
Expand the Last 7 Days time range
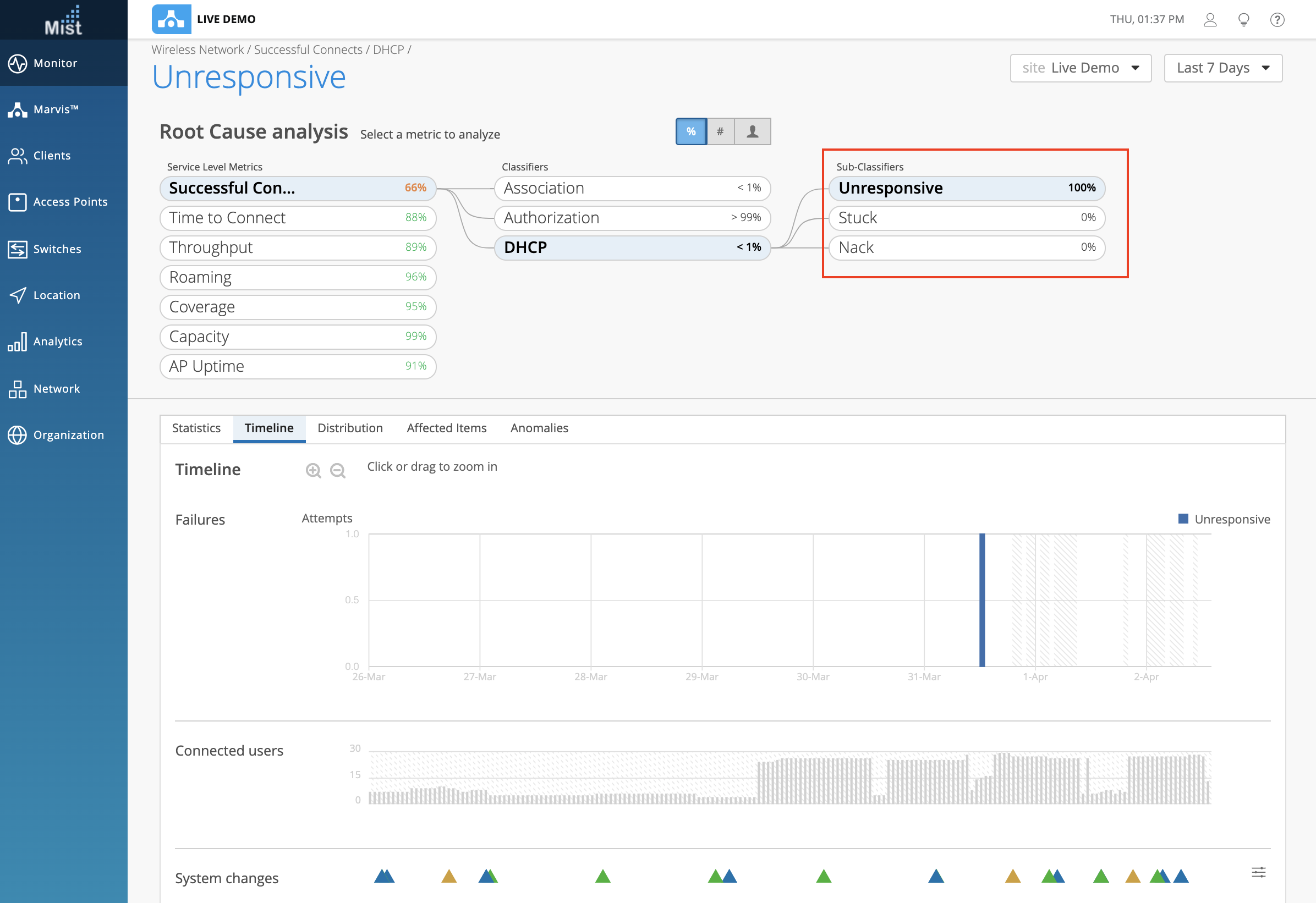(x=1222, y=68)
